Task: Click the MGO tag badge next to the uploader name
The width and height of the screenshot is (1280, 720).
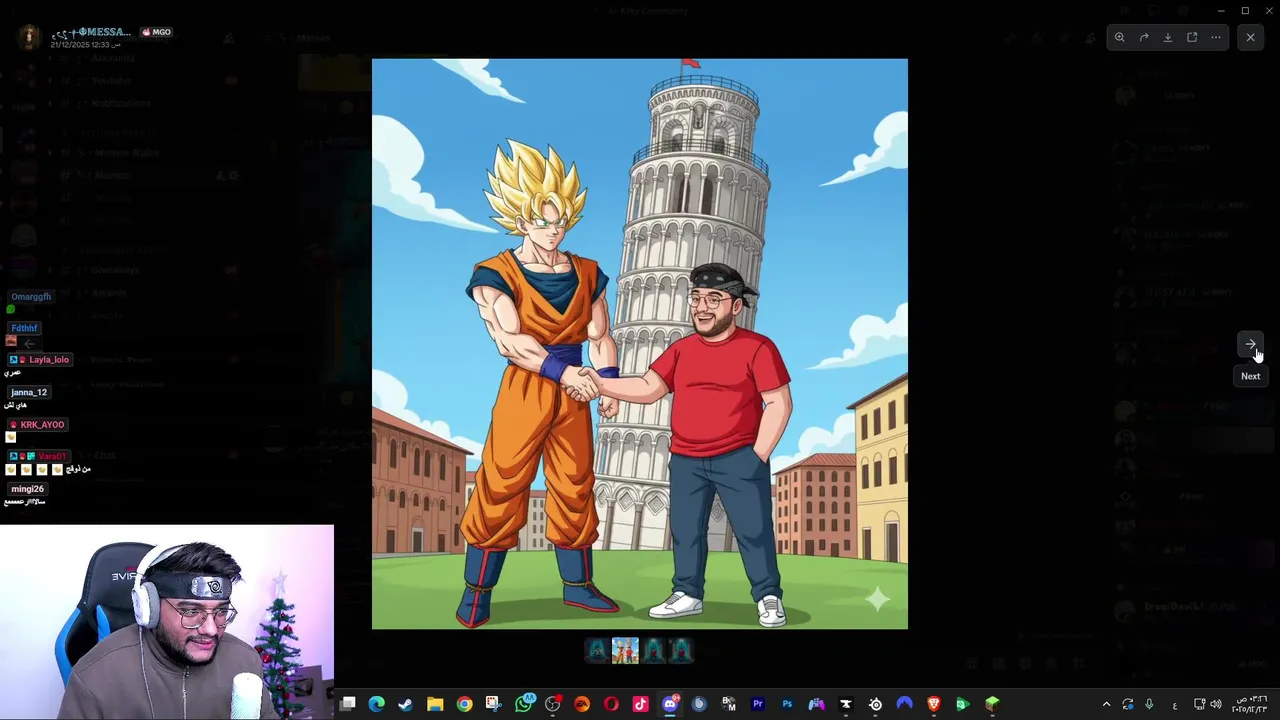Action: 156,32
